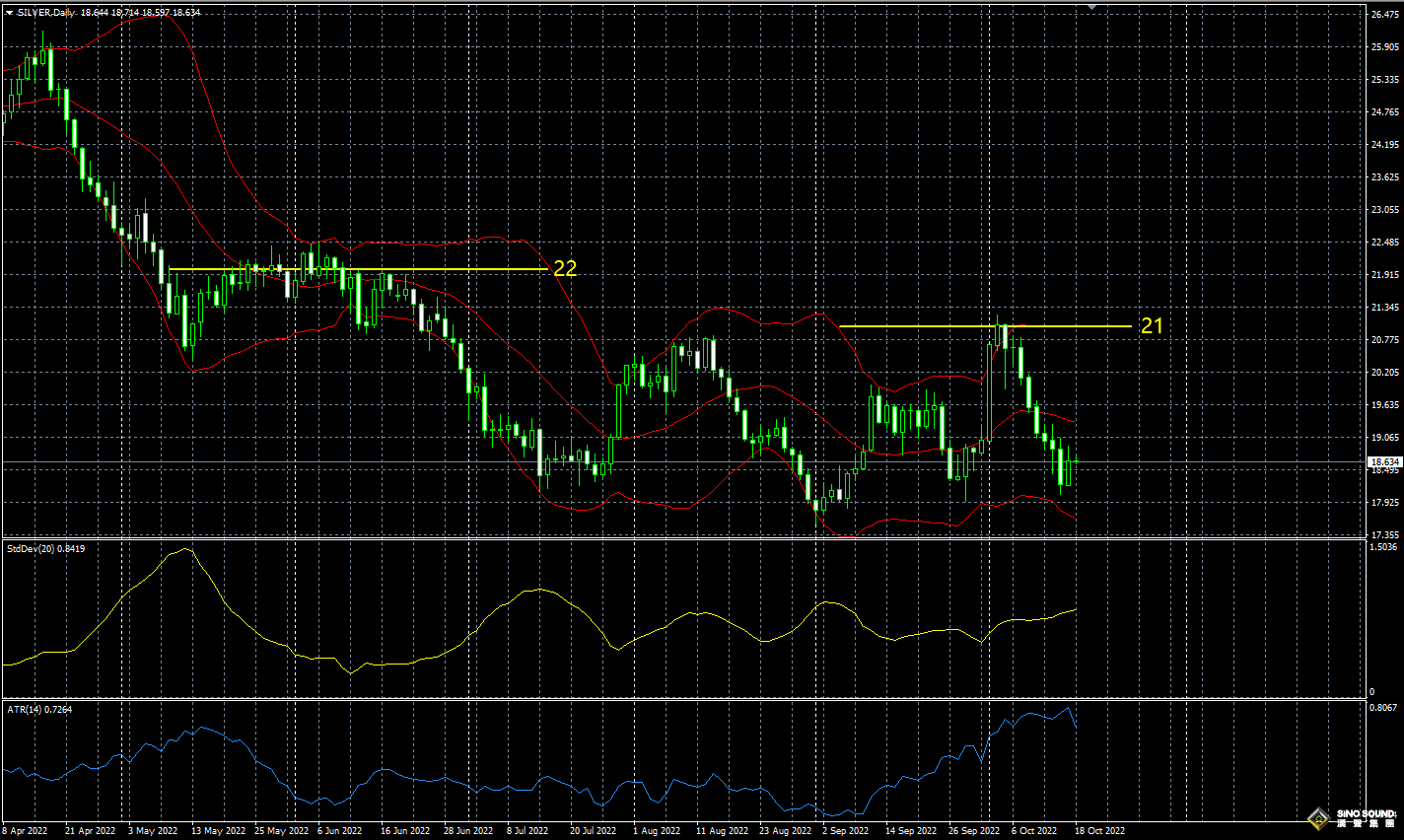
Task: Click the 18 Oct 2022 date label
Action: [x=1099, y=831]
